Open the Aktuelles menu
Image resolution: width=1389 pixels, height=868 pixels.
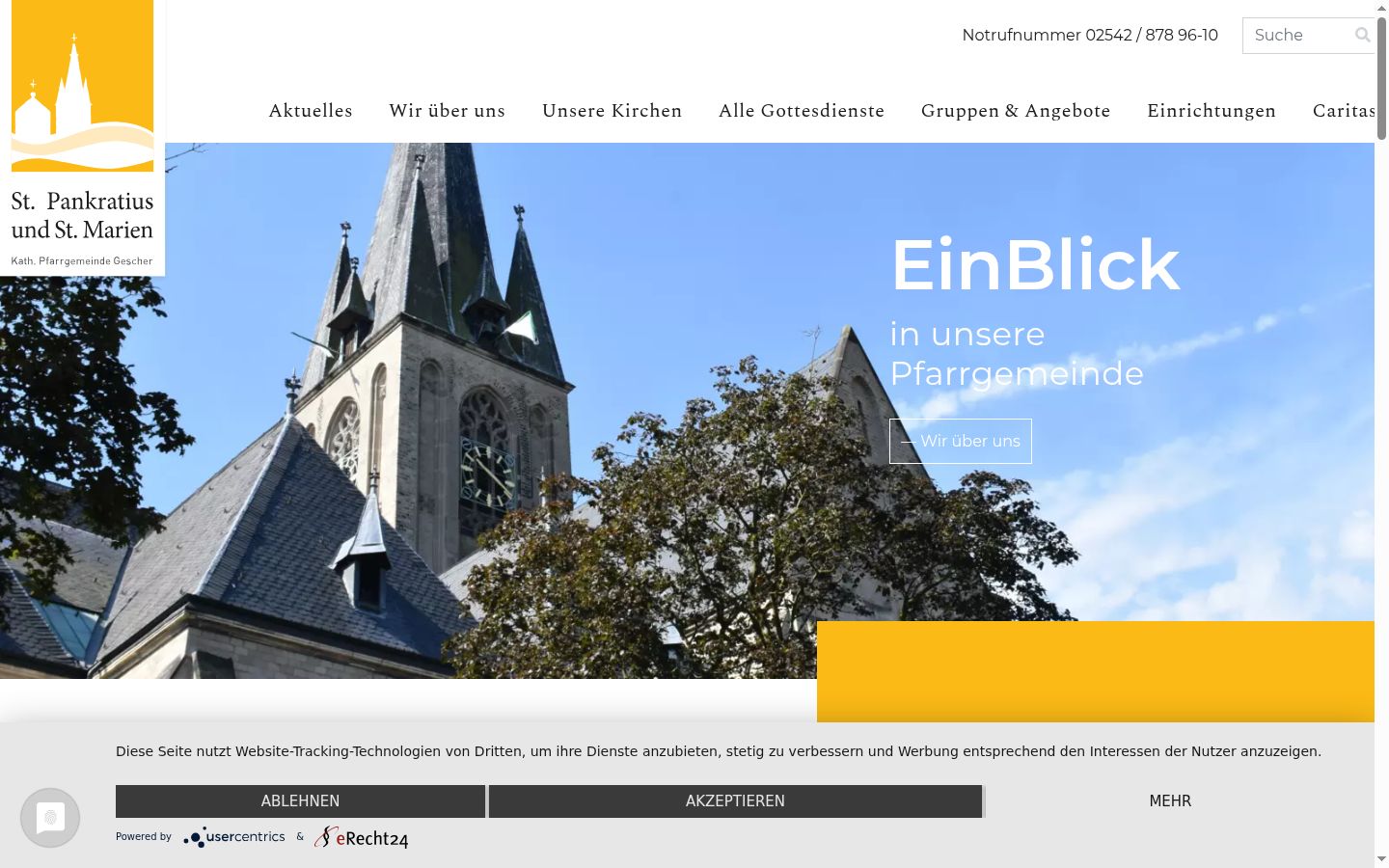pos(311,111)
